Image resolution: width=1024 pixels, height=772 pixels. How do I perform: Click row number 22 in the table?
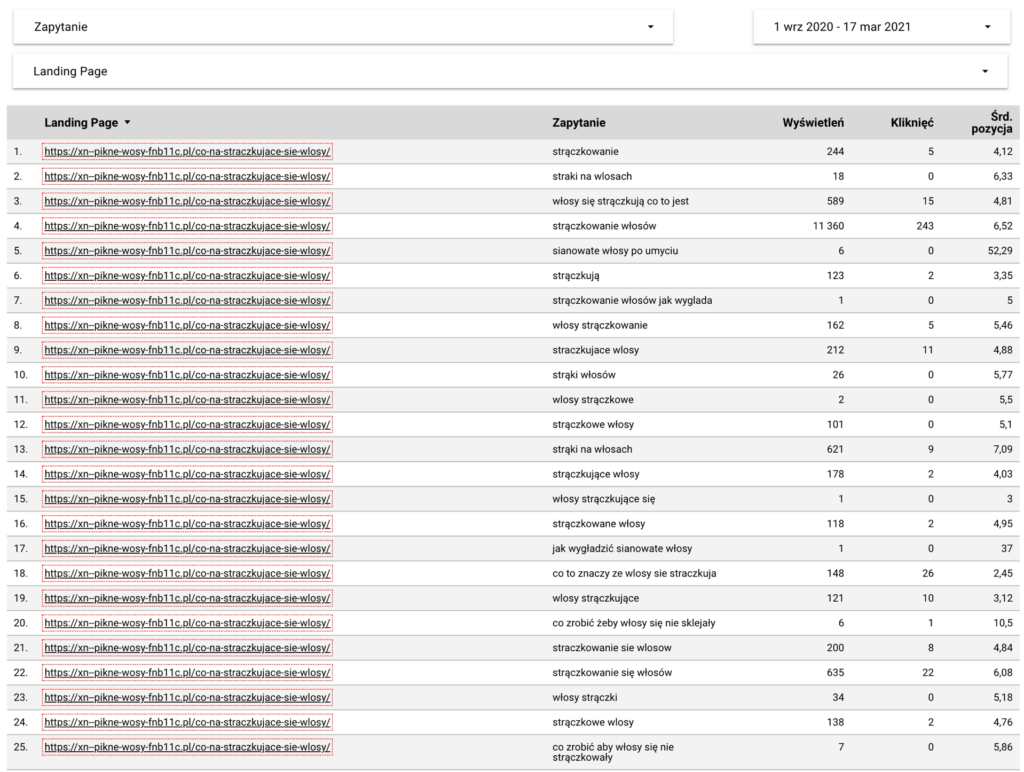(18, 672)
